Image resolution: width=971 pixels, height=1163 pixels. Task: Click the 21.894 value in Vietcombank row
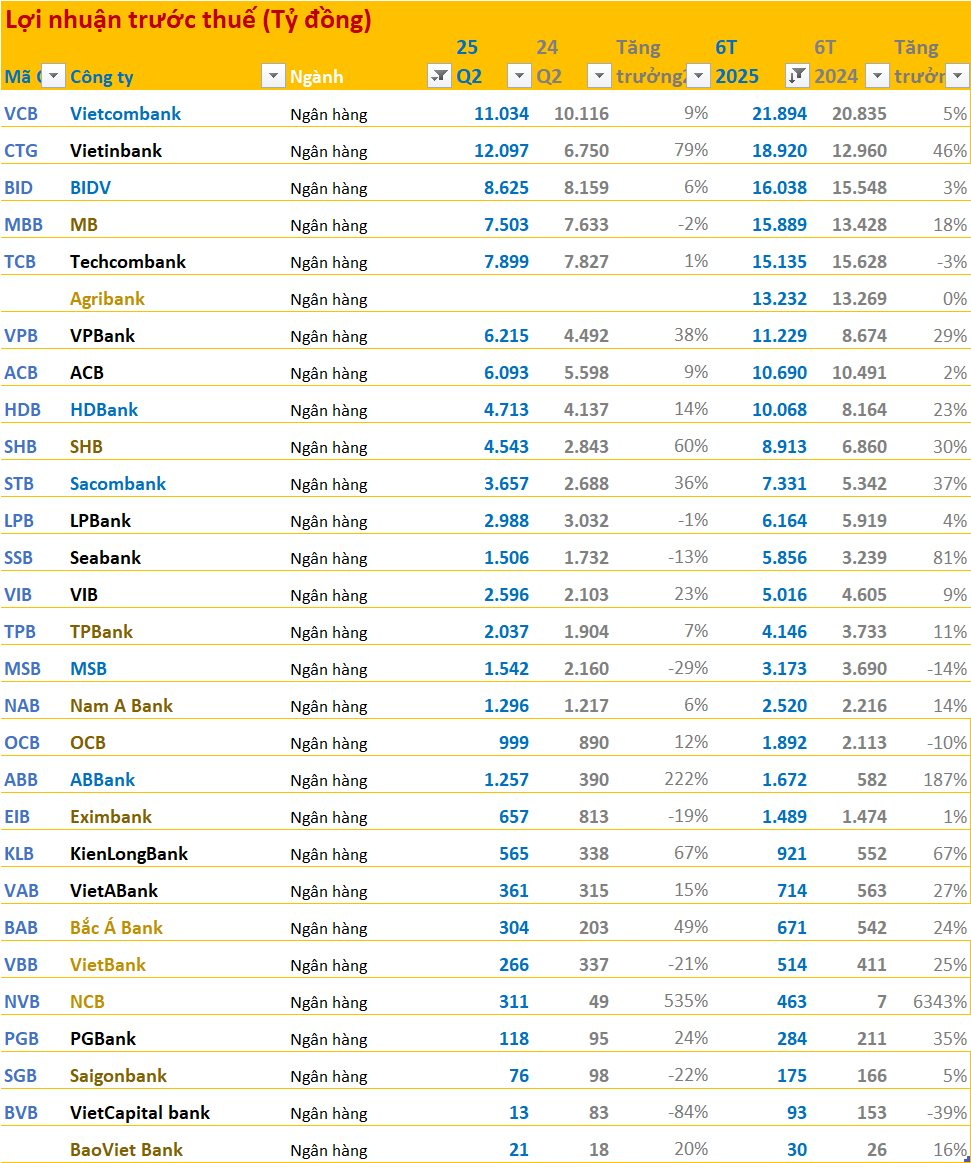coord(779,114)
